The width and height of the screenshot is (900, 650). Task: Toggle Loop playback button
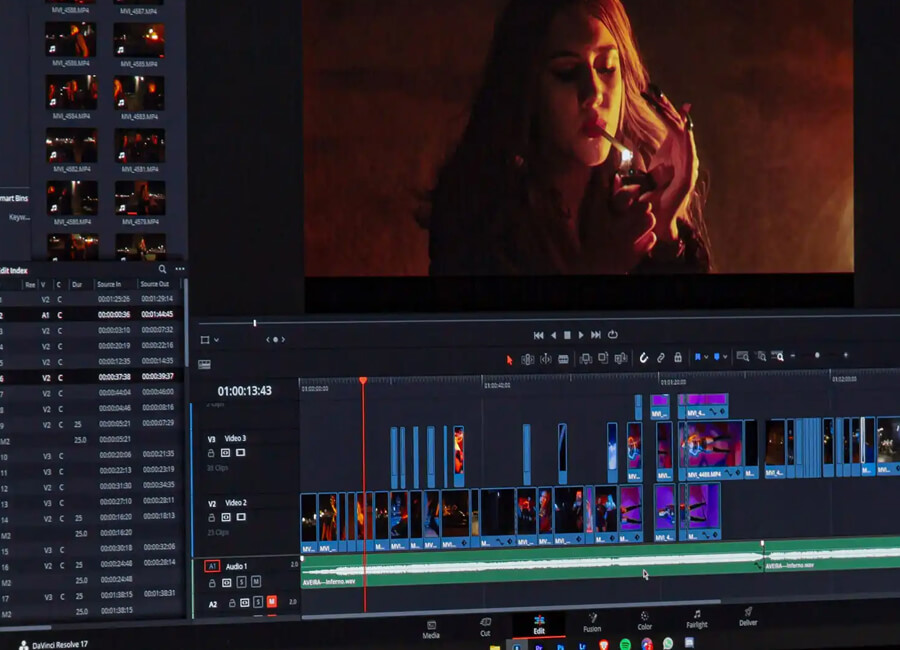click(612, 335)
